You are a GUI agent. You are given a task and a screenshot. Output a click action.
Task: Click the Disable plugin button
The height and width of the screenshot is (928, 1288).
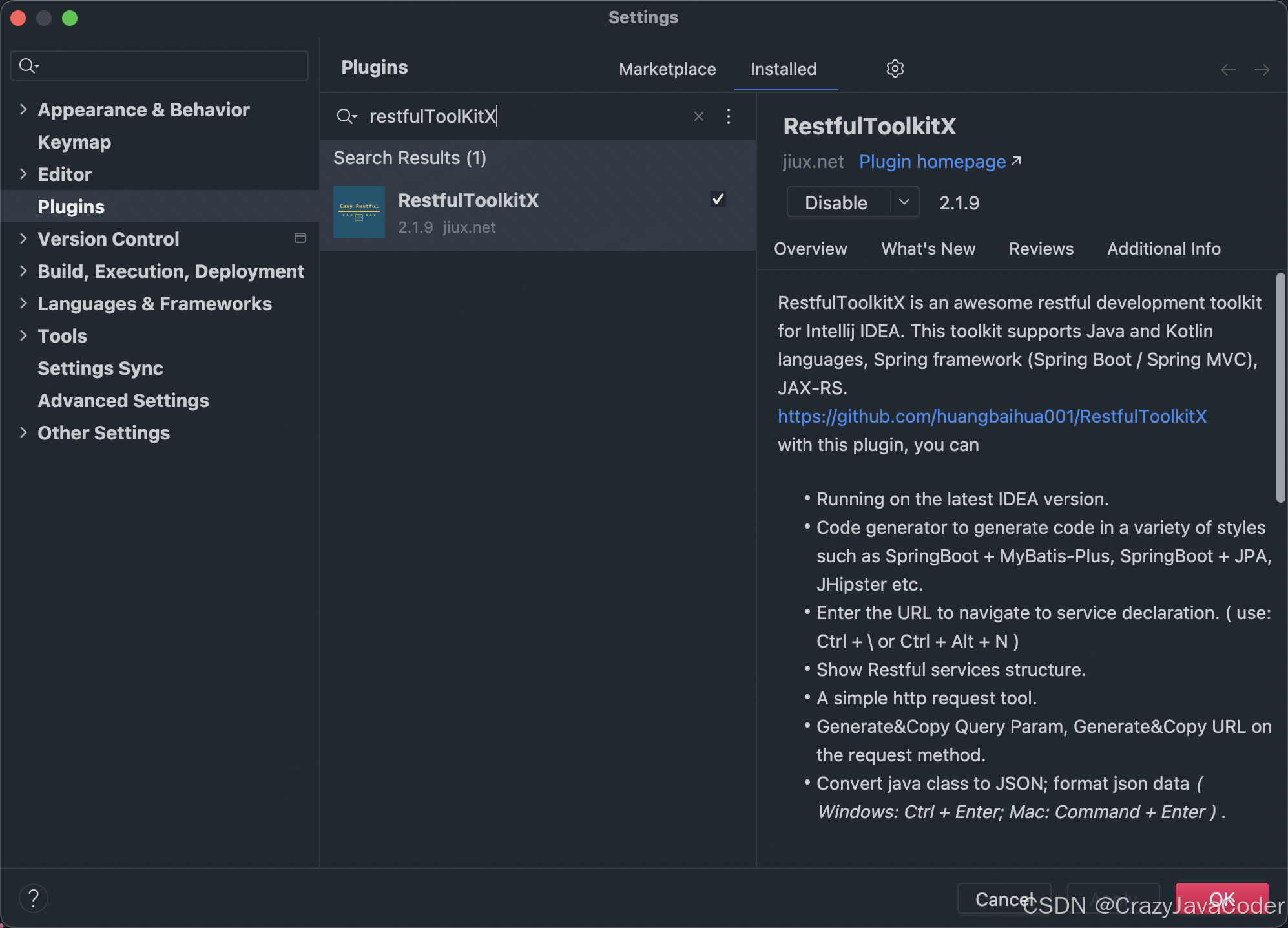(x=838, y=203)
